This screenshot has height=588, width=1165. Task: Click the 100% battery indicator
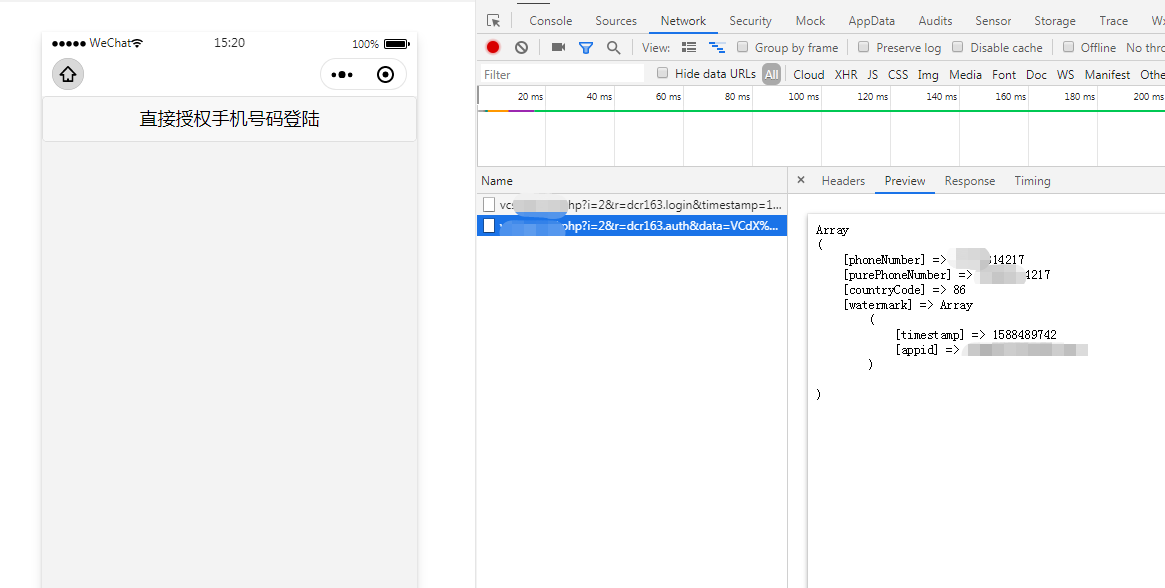pyautogui.click(x=380, y=44)
